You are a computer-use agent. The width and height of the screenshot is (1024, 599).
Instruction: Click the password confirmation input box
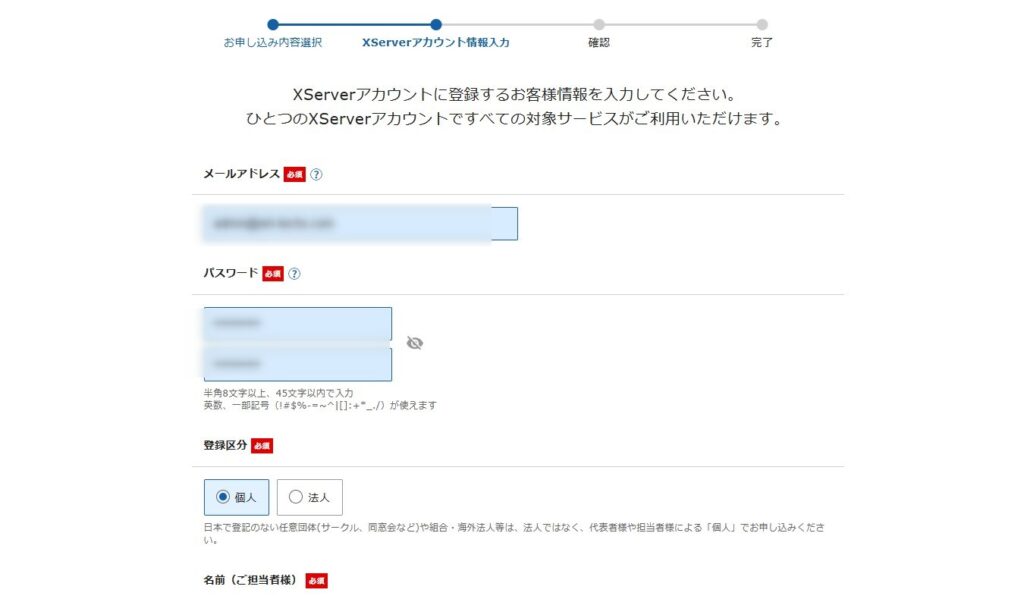[297, 364]
